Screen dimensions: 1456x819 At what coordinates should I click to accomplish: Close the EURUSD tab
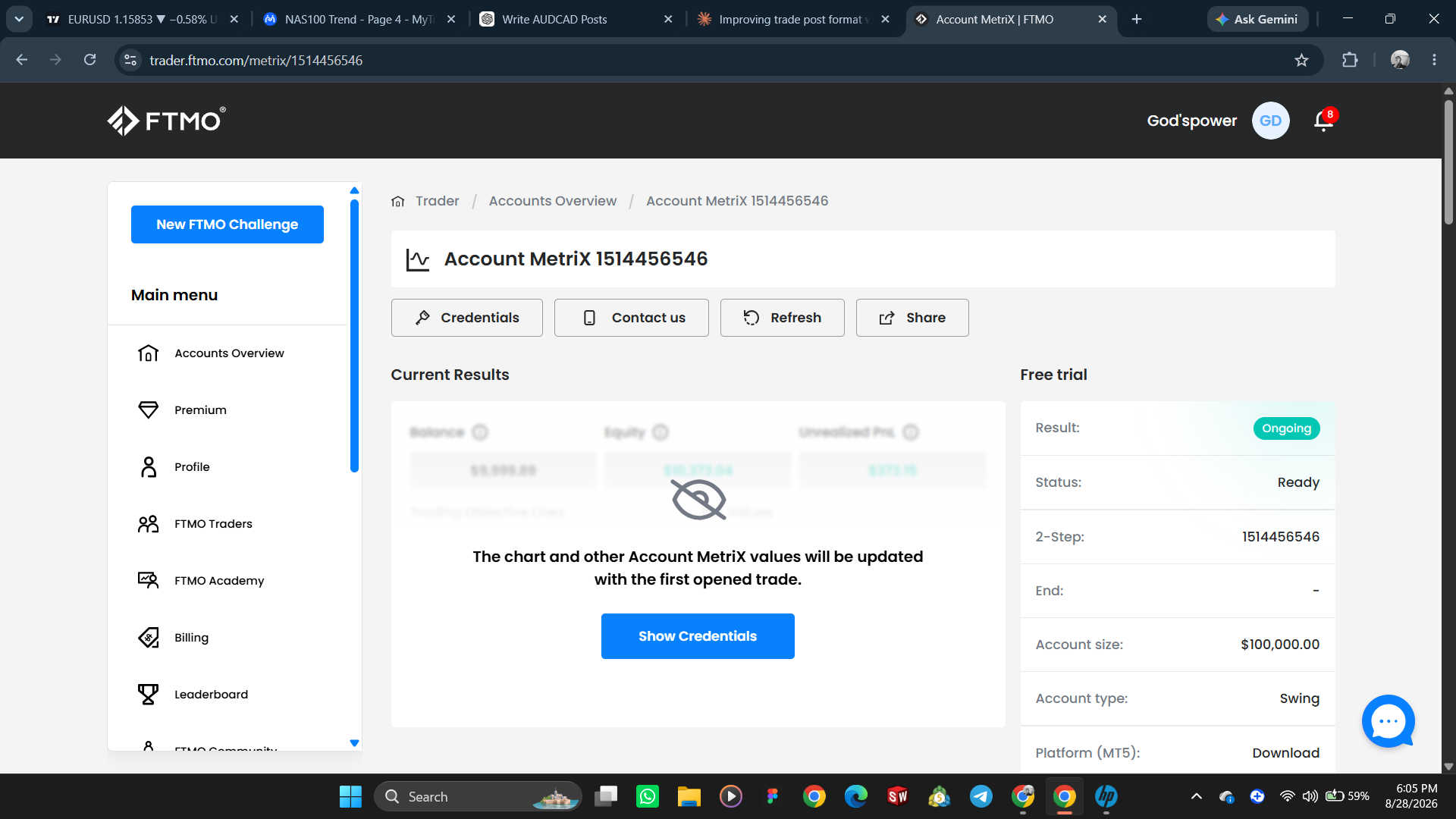tap(234, 19)
